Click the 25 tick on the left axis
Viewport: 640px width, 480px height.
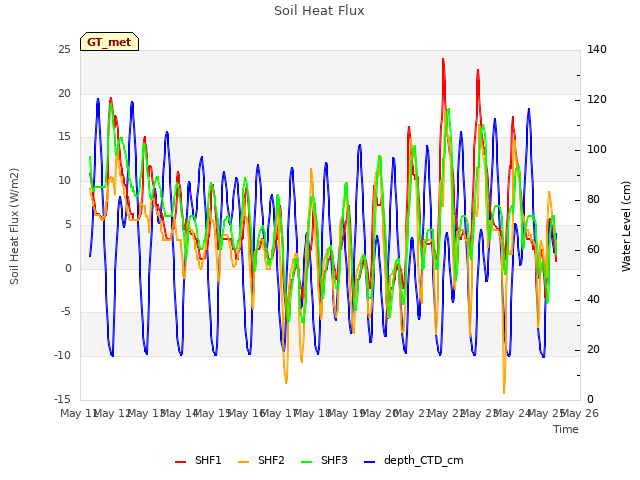[64, 49]
